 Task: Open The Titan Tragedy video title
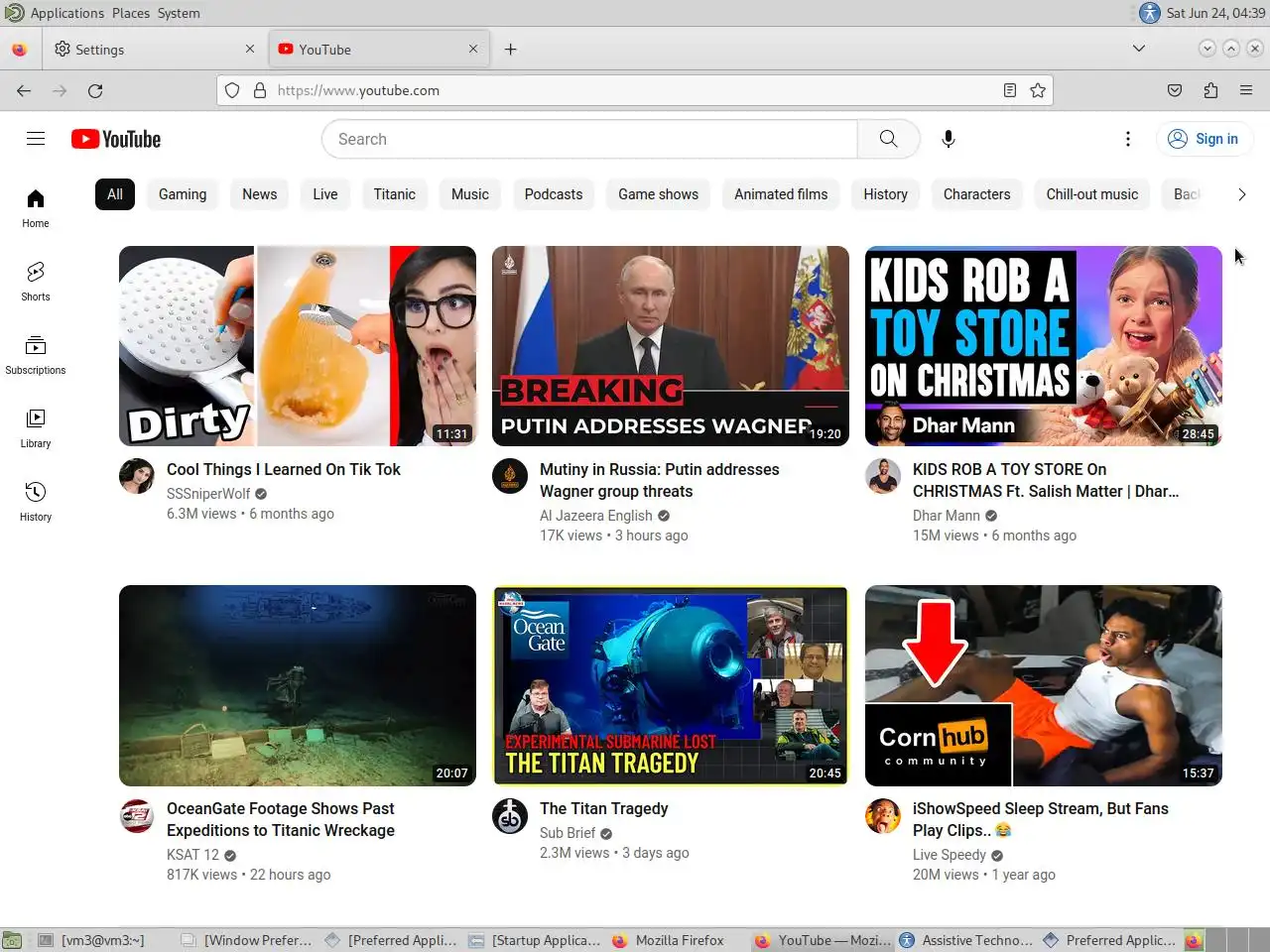point(604,808)
